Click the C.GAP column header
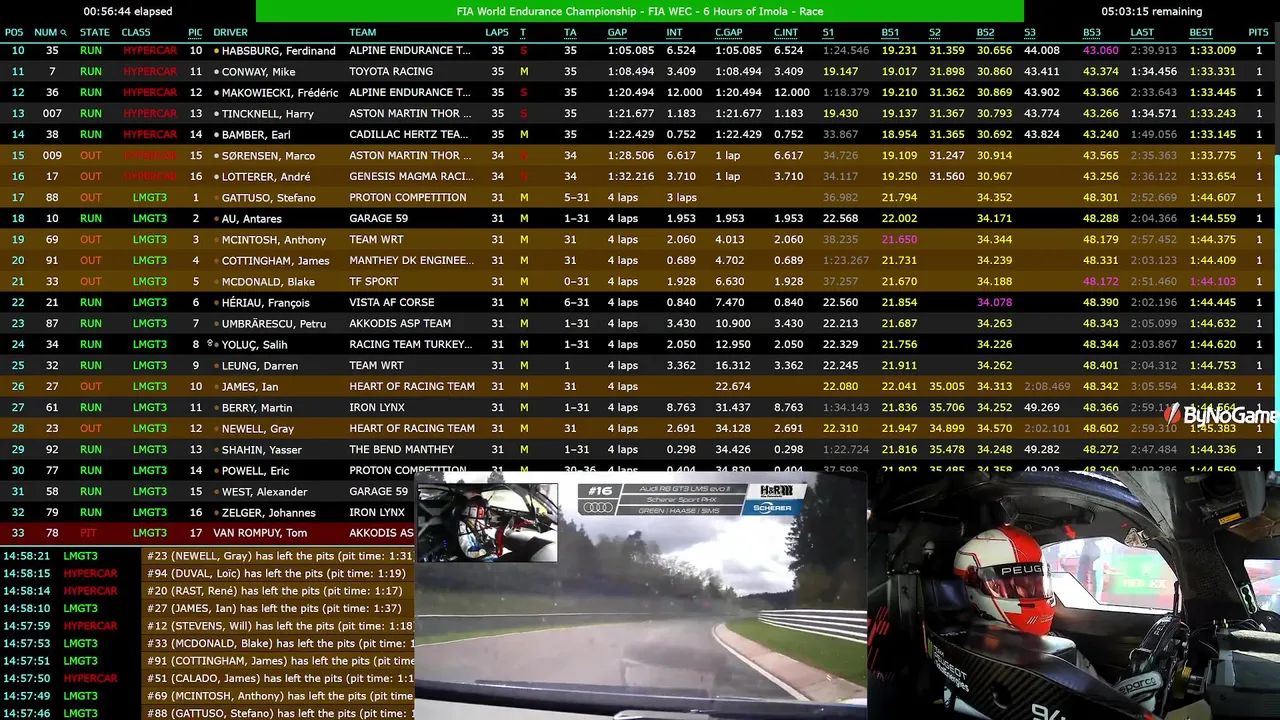The image size is (1280, 720). (728, 33)
